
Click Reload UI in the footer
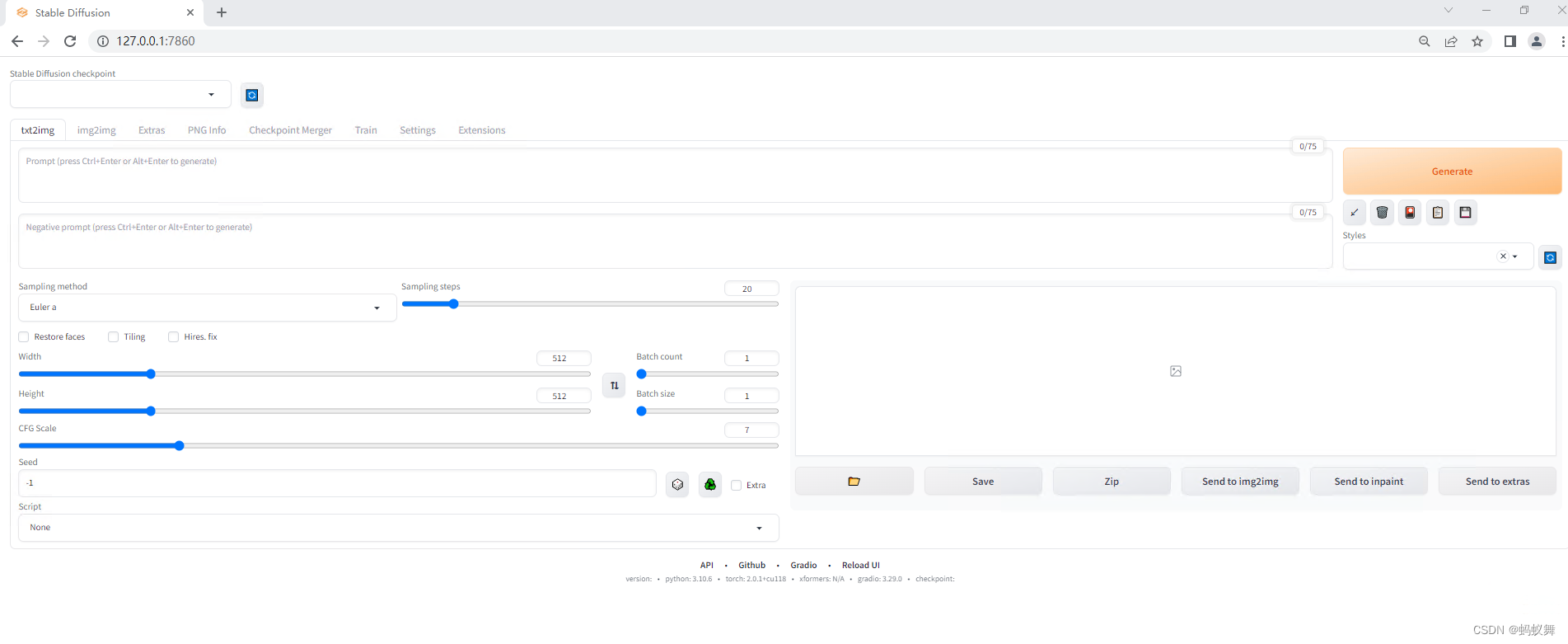coord(861,566)
